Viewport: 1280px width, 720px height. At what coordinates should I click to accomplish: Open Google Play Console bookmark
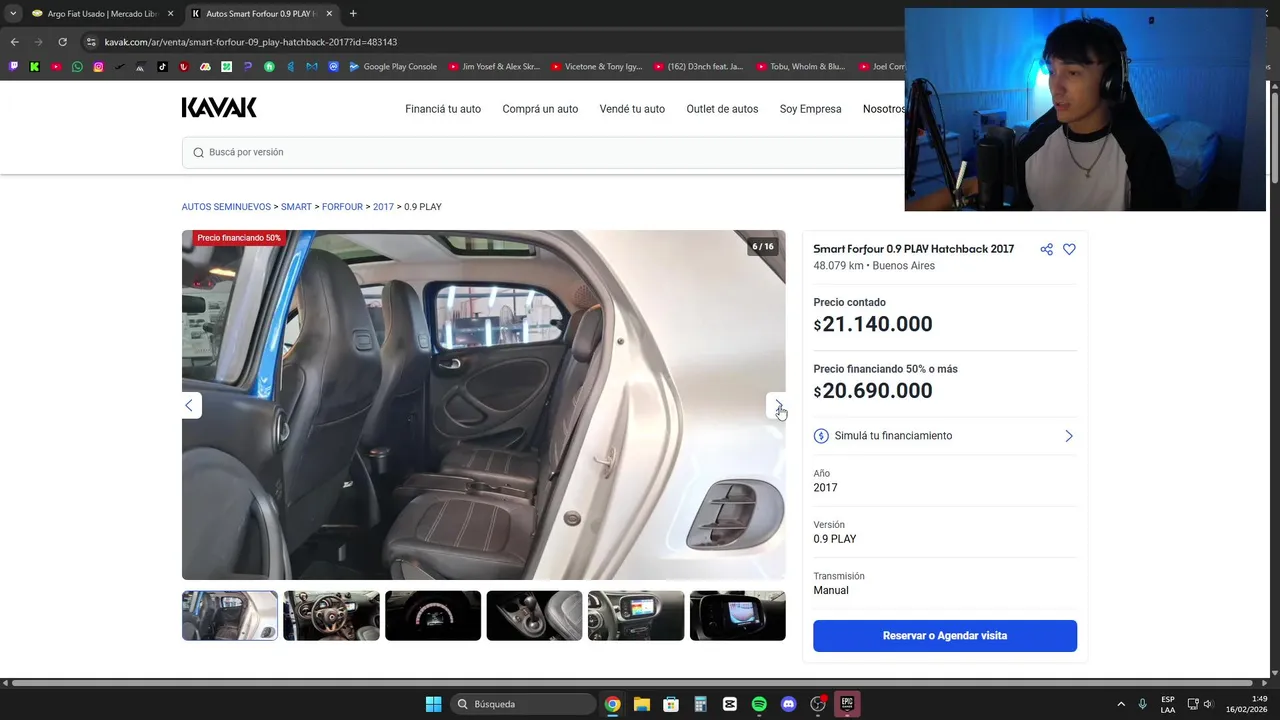(x=392, y=67)
